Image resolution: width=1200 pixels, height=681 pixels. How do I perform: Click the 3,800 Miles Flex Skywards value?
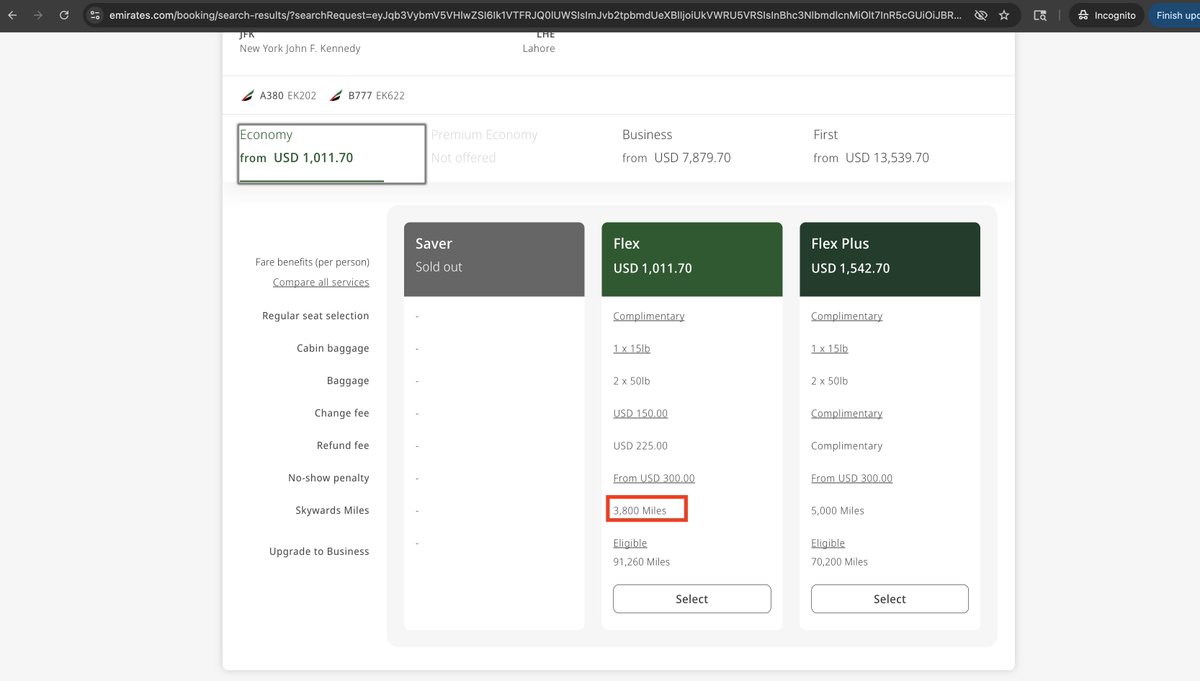tap(640, 511)
